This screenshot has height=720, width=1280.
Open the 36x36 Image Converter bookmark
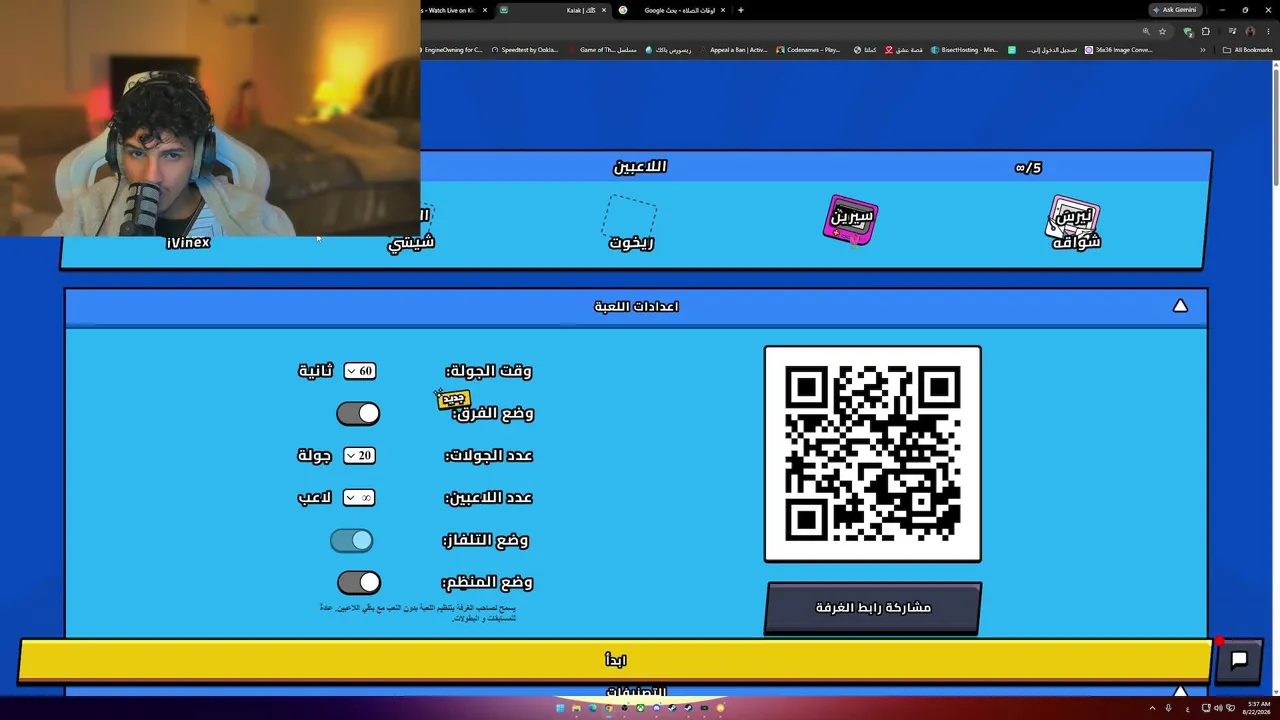1119,50
